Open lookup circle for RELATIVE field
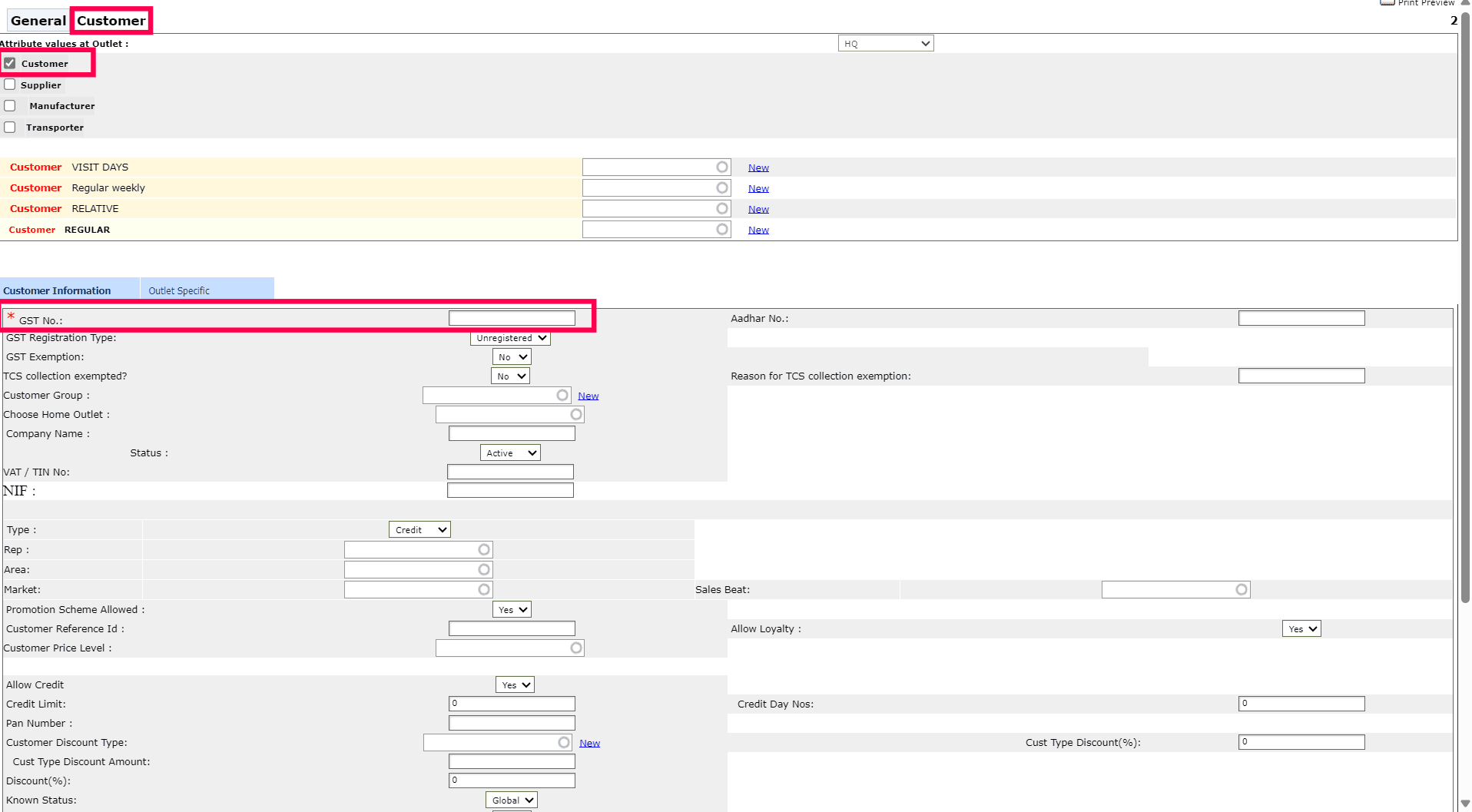 (x=722, y=208)
